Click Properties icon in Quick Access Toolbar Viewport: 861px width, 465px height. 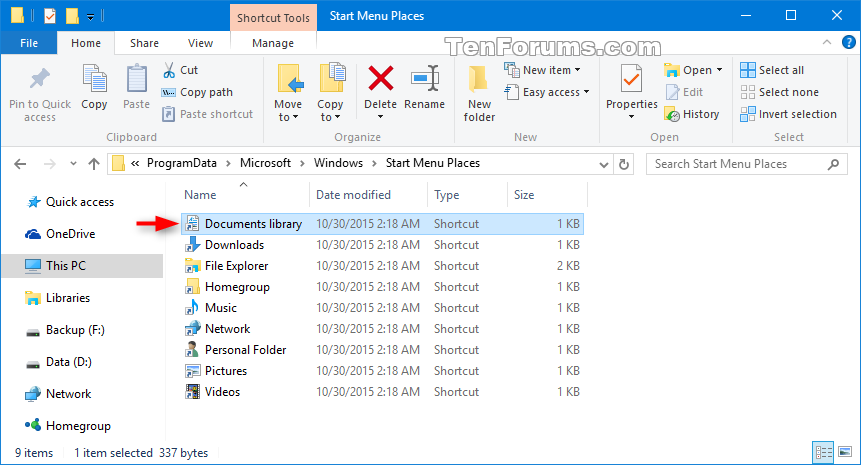click(50, 16)
